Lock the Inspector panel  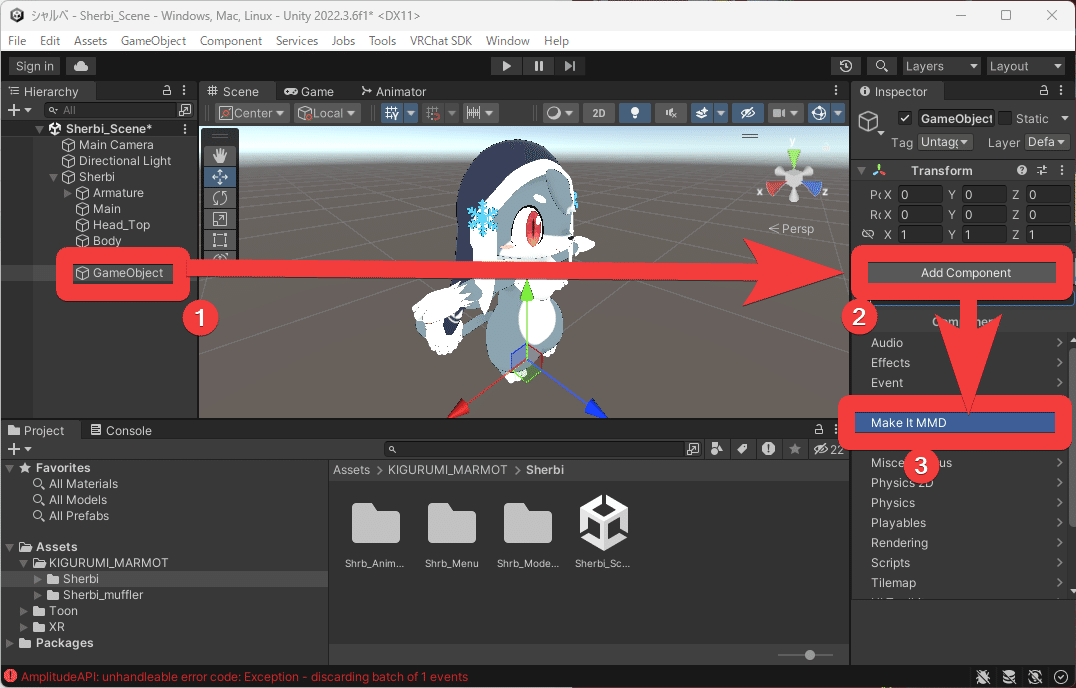point(1044,91)
